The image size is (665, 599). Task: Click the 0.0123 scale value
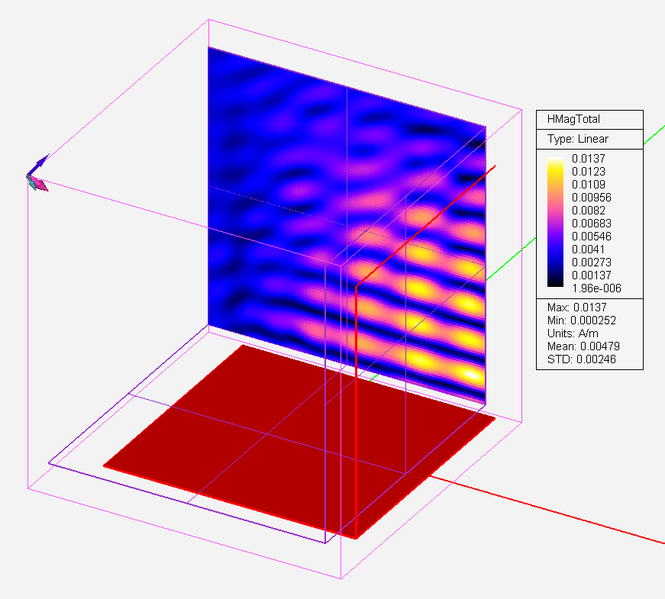click(x=588, y=172)
